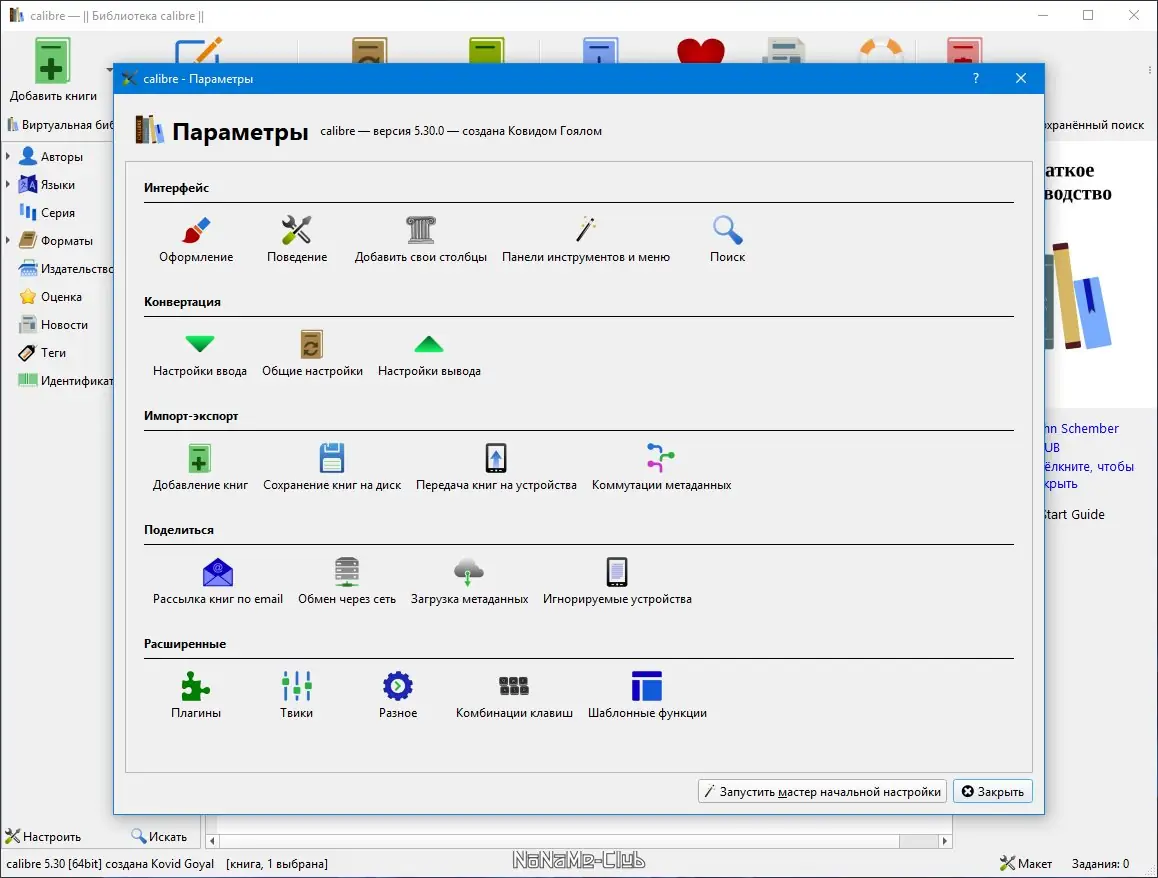Image resolution: width=1158 pixels, height=878 pixels.
Task: Open Поведение behavior settings
Action: coord(296,239)
